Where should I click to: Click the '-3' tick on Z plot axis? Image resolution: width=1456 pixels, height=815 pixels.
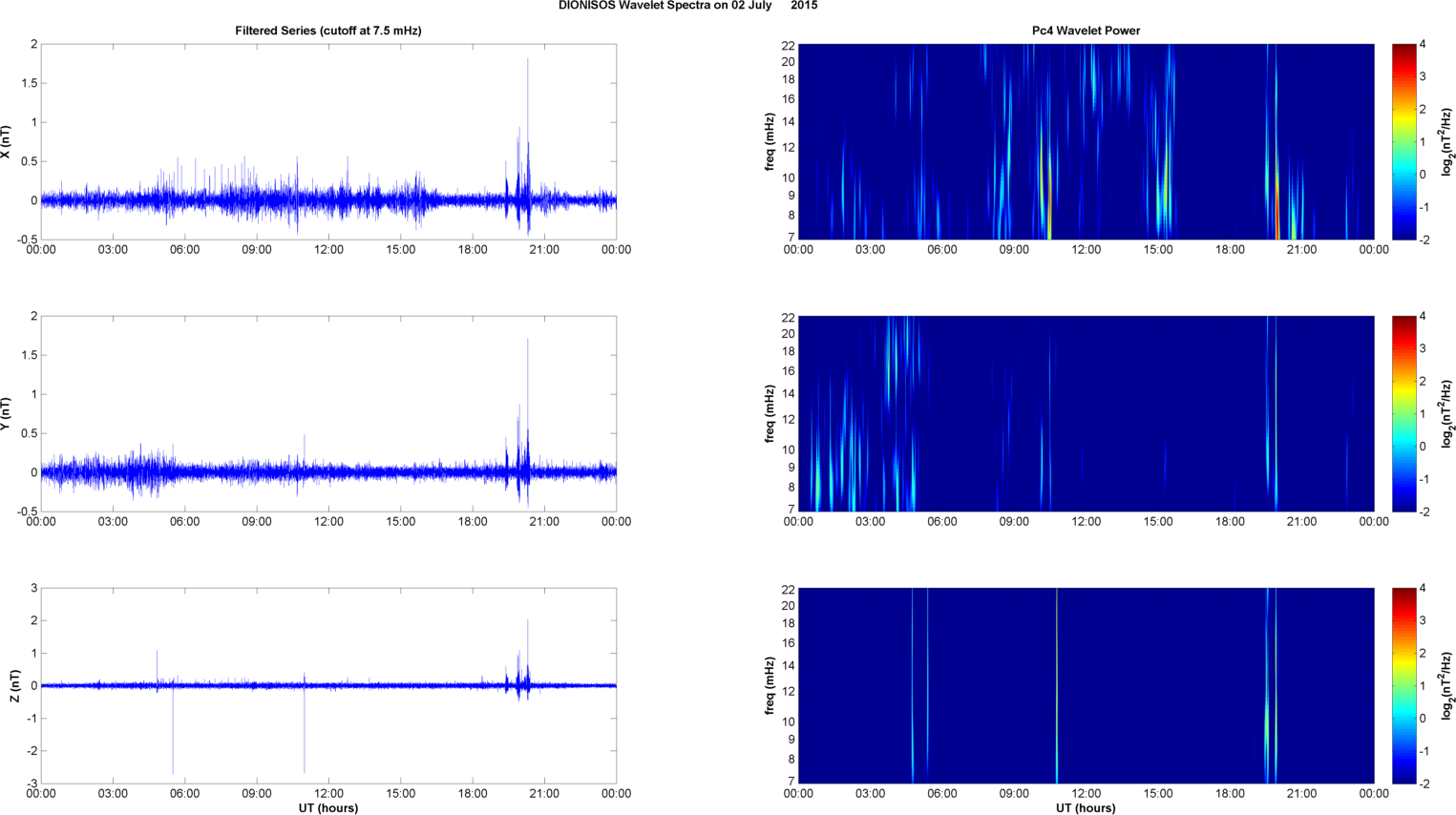32,784
